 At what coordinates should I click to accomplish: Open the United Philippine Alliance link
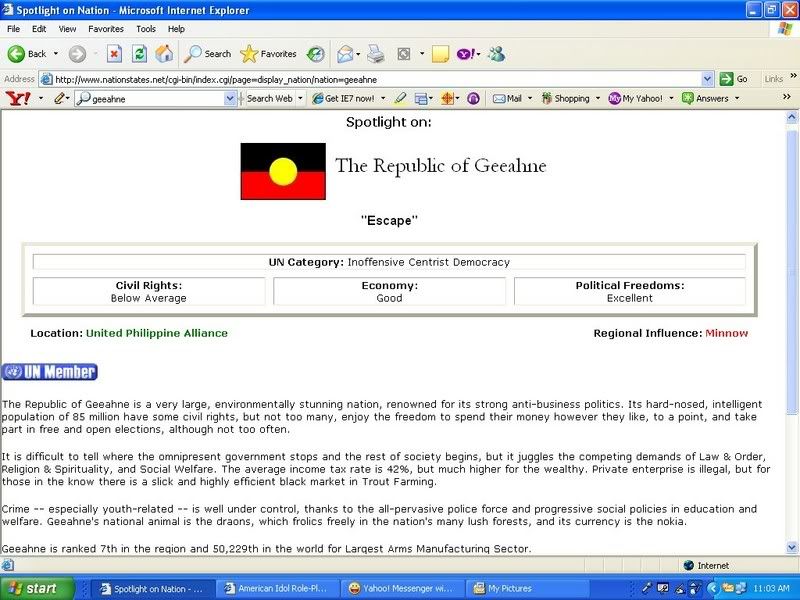point(156,333)
